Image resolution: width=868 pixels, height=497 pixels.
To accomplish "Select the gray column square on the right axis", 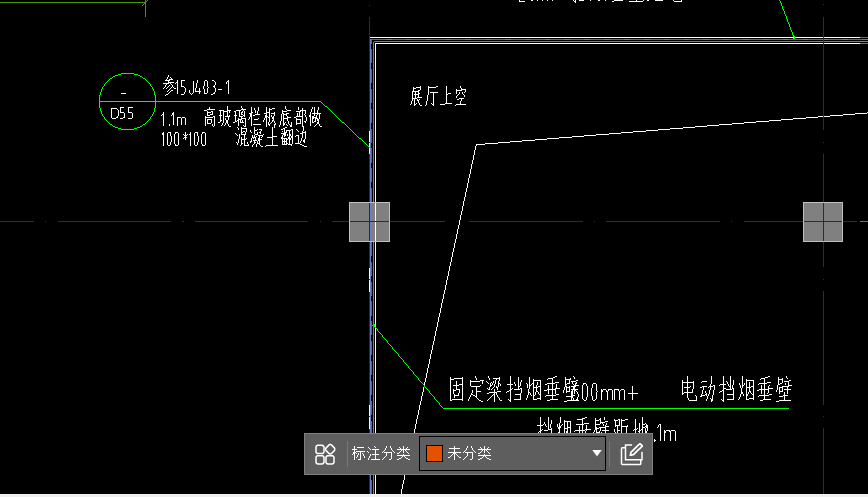I will pyautogui.click(x=823, y=222).
